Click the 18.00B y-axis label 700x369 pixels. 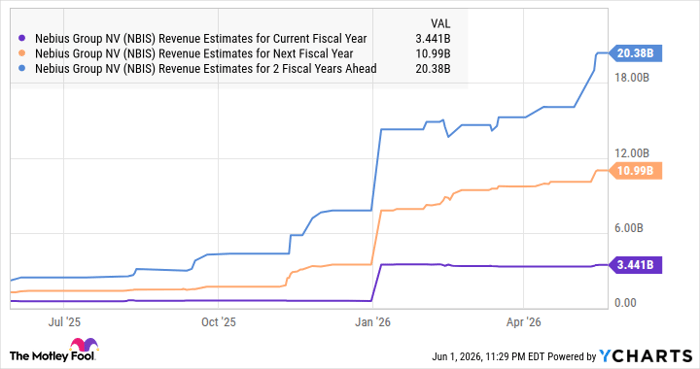[x=632, y=78]
